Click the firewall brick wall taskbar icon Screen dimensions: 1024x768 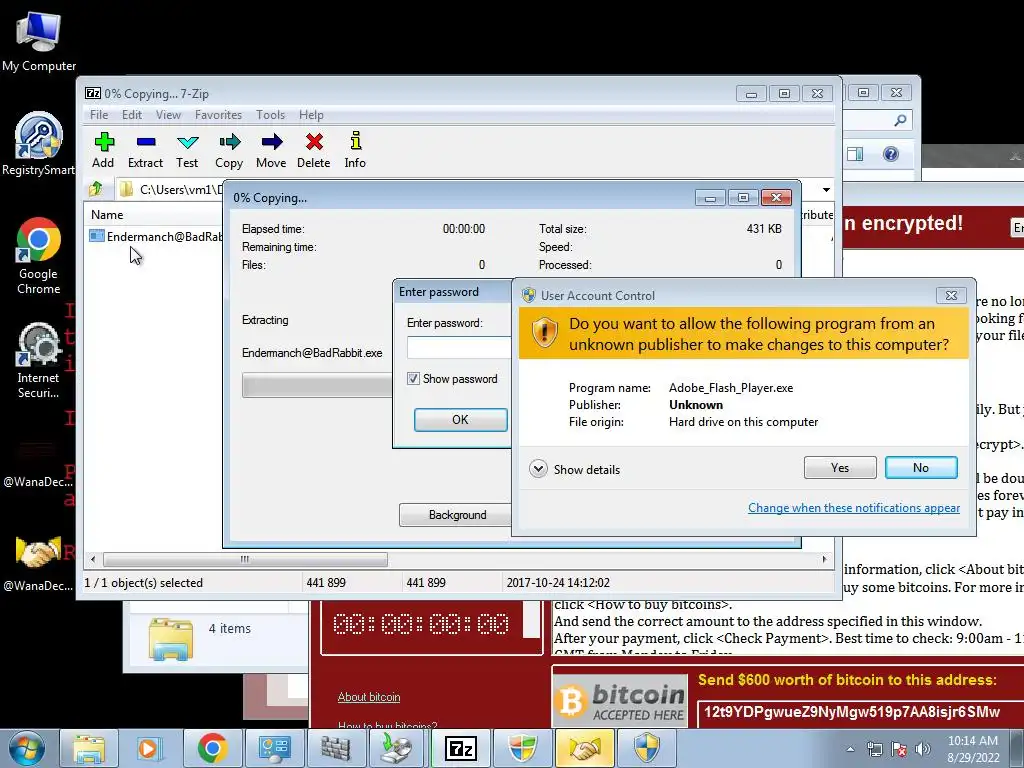(x=336, y=748)
